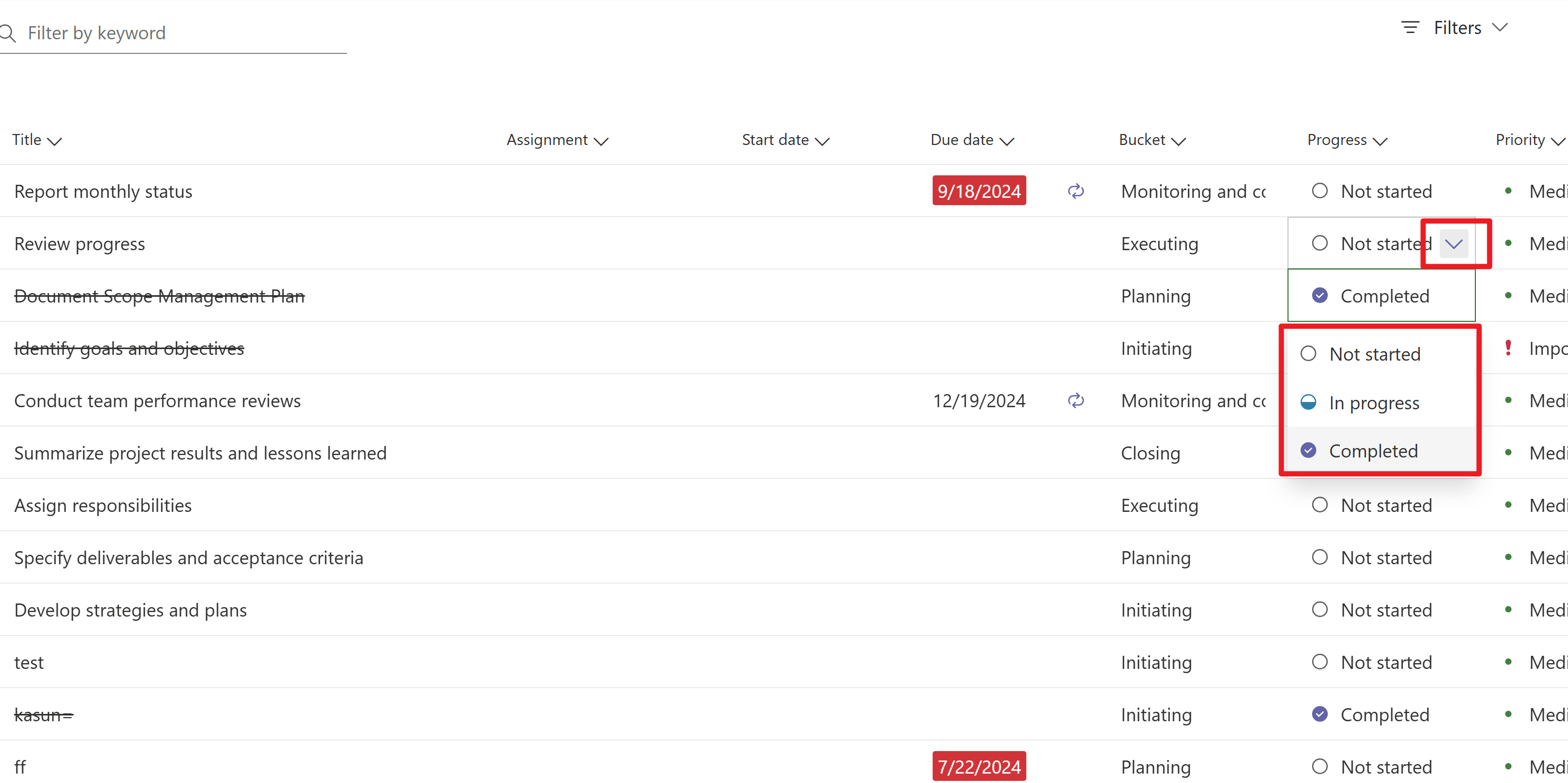Click the overdue 9/18/2024 due date badge
Image resolution: width=1568 pixels, height=783 pixels.
(x=978, y=191)
